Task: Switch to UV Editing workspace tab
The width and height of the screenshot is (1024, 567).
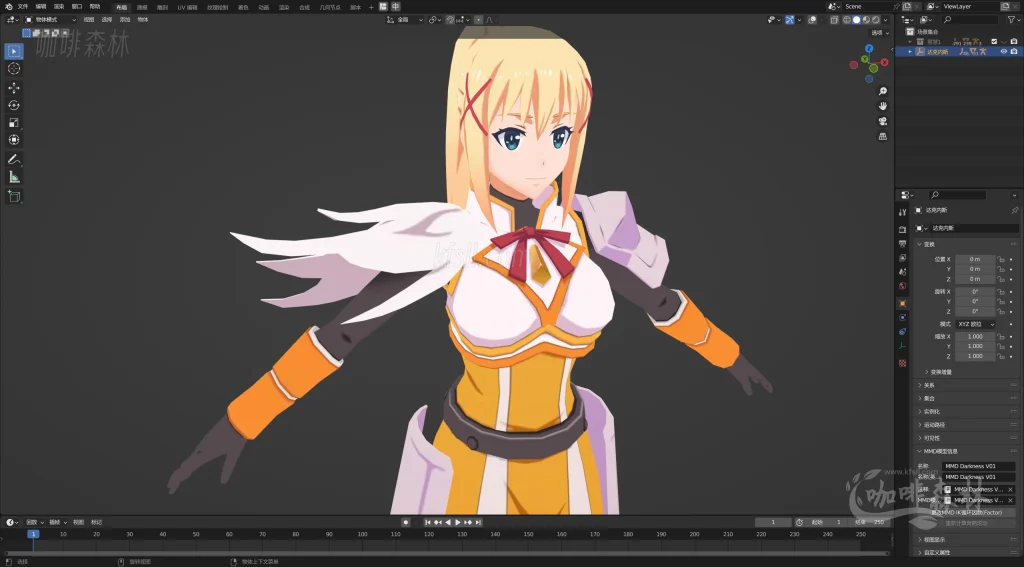Action: 187,7
